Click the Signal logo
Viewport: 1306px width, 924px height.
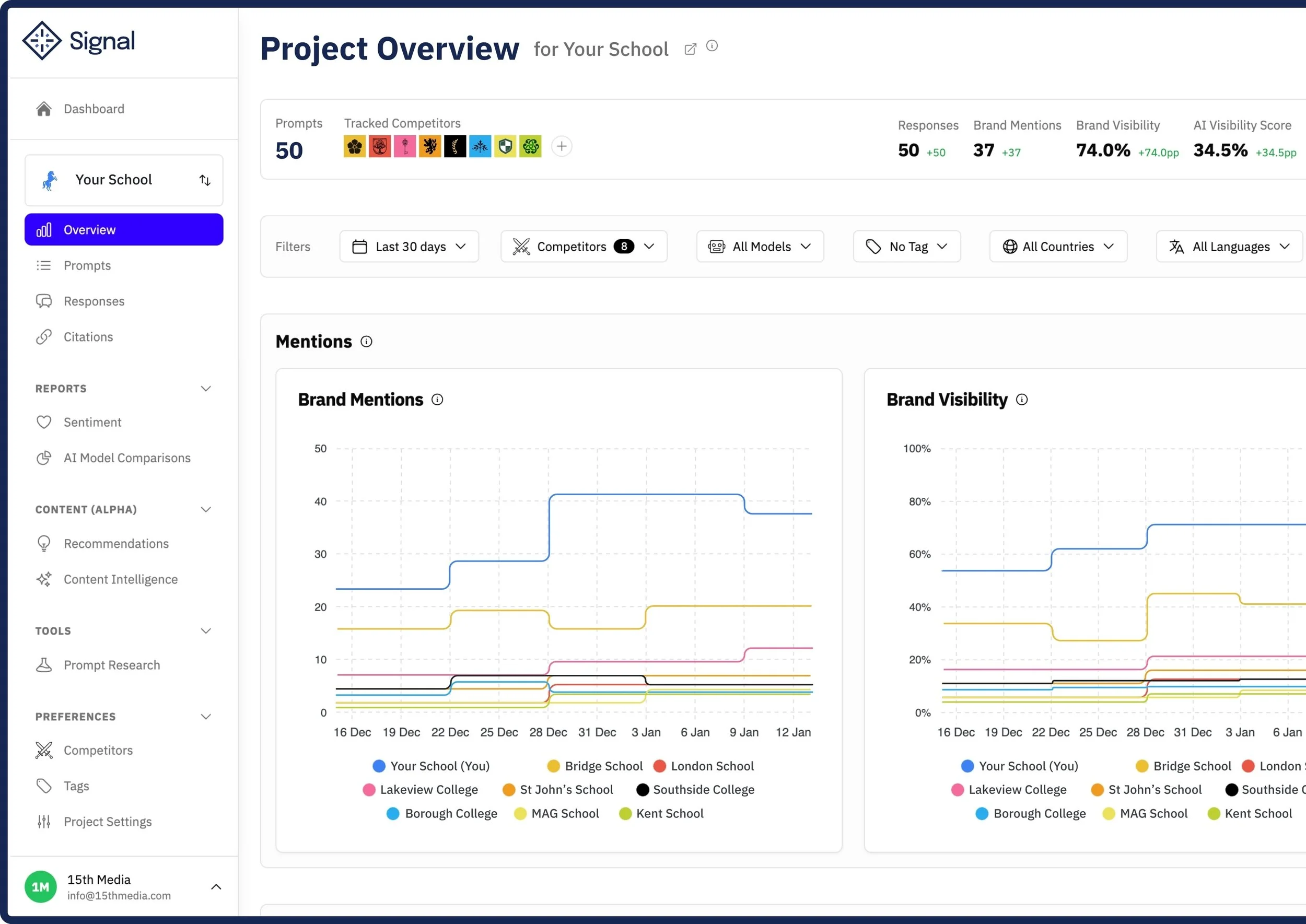coord(78,41)
